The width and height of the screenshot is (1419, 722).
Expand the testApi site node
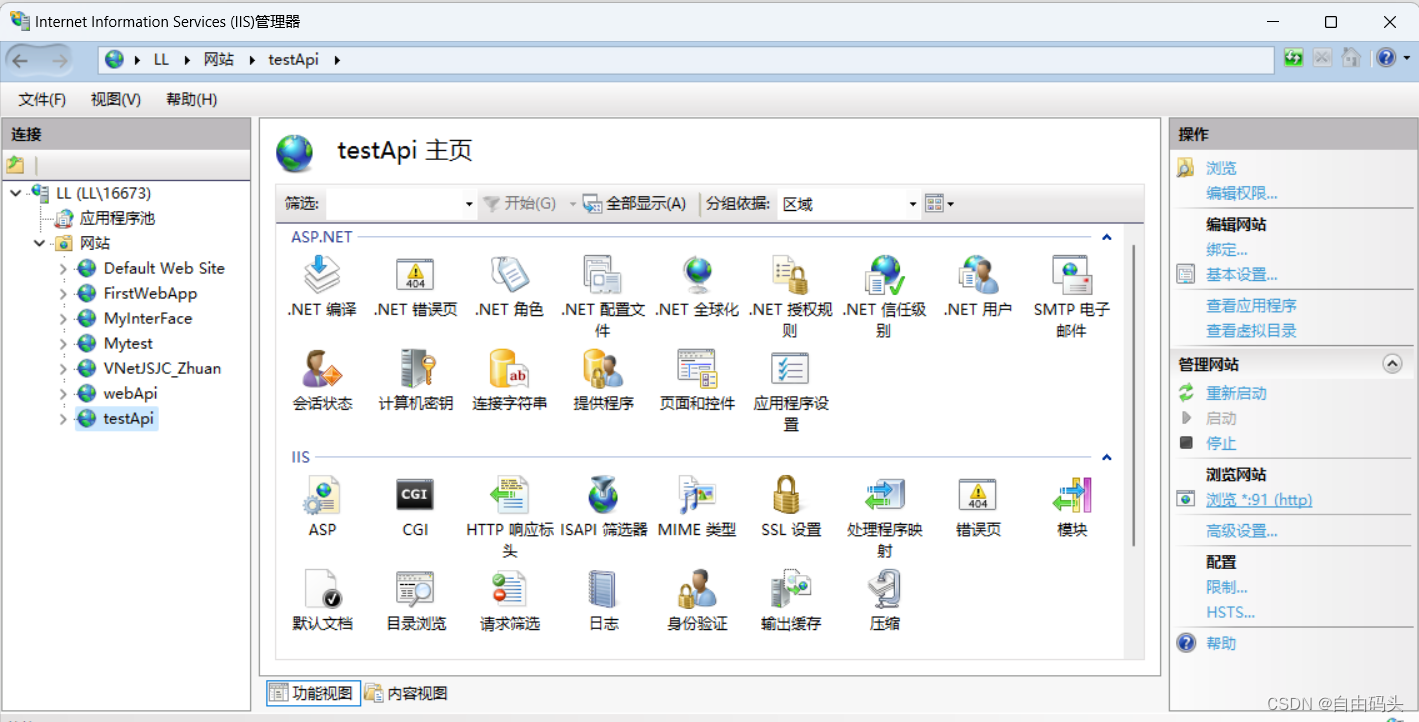63,419
